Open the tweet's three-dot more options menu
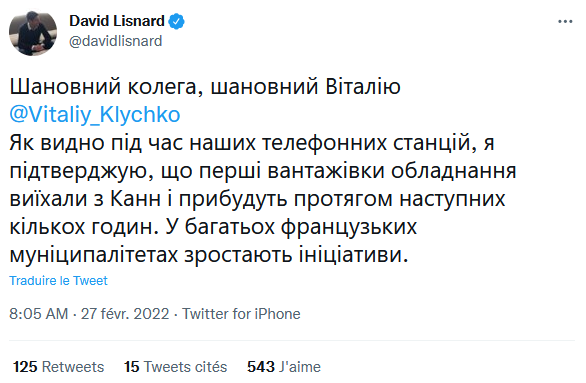This screenshot has width=586, height=383. pyautogui.click(x=565, y=22)
